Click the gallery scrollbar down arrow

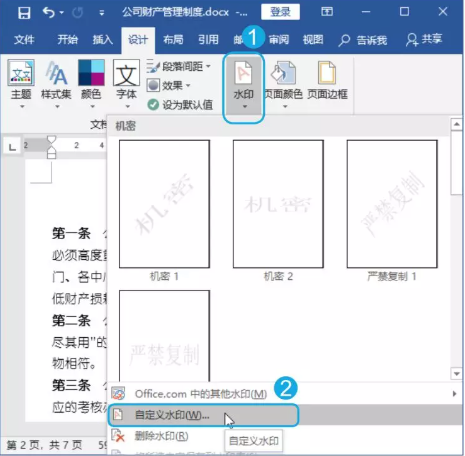point(456,374)
